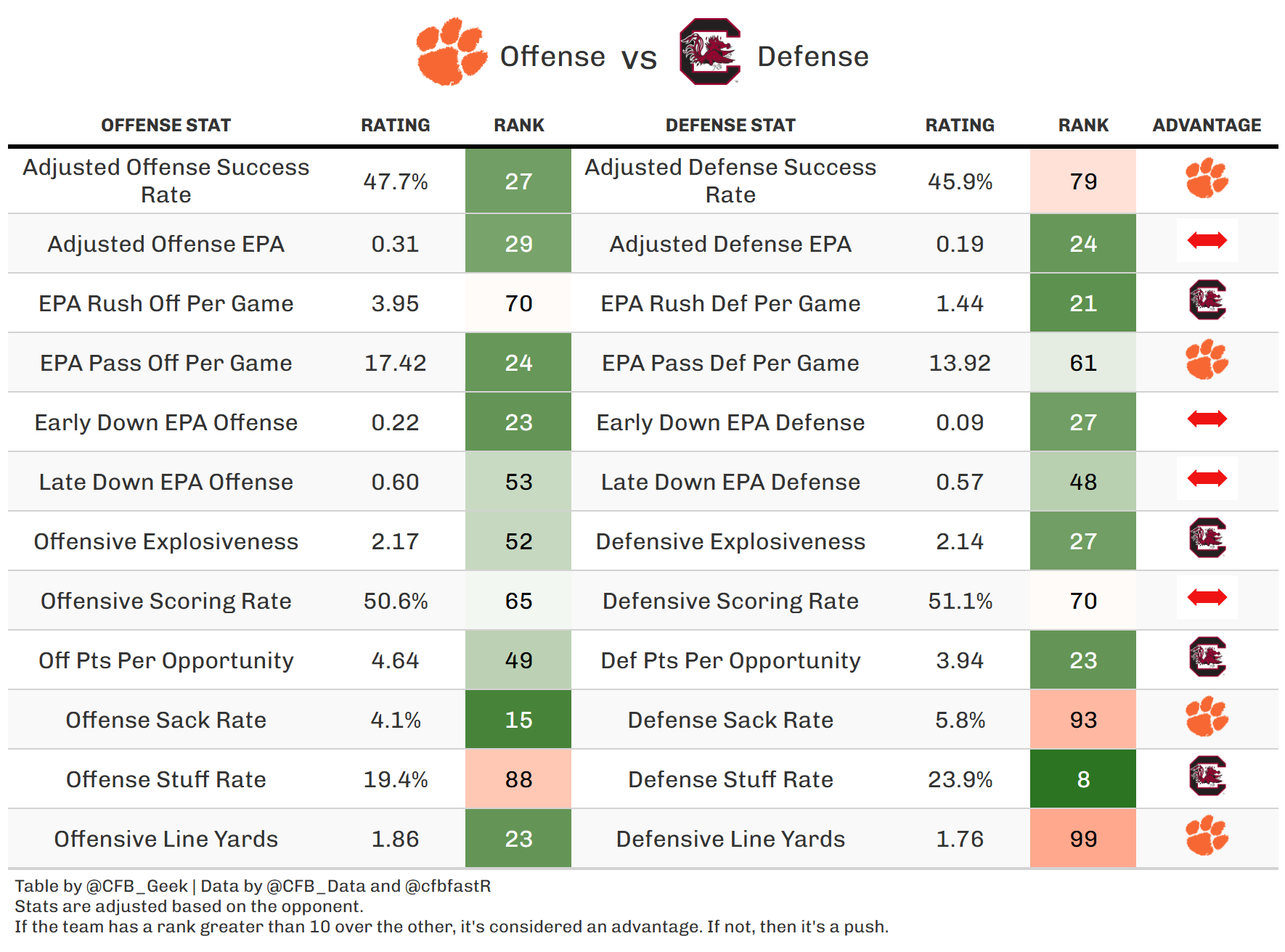Select the 17.42 EPA Pass Off rating value

click(x=395, y=363)
